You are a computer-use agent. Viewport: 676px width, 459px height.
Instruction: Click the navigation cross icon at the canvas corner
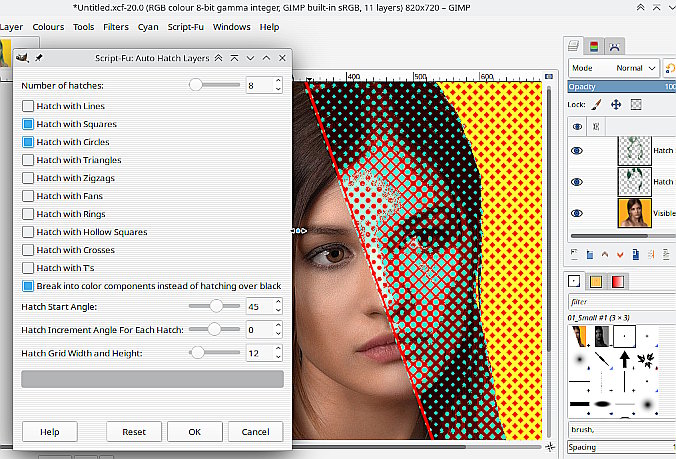pos(550,447)
